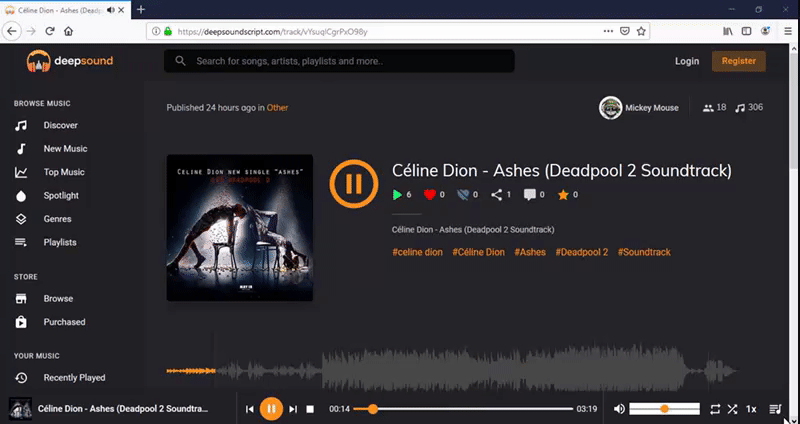This screenshot has height=424, width=800.
Task: Skip to the next track
Action: [x=293, y=409]
